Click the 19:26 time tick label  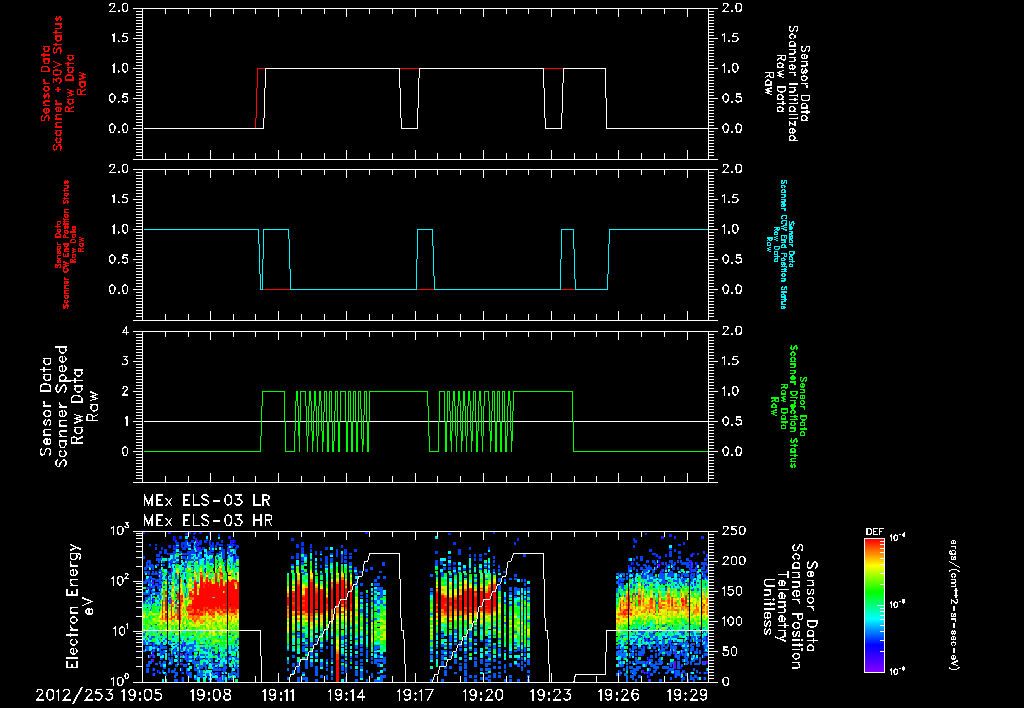(618, 696)
